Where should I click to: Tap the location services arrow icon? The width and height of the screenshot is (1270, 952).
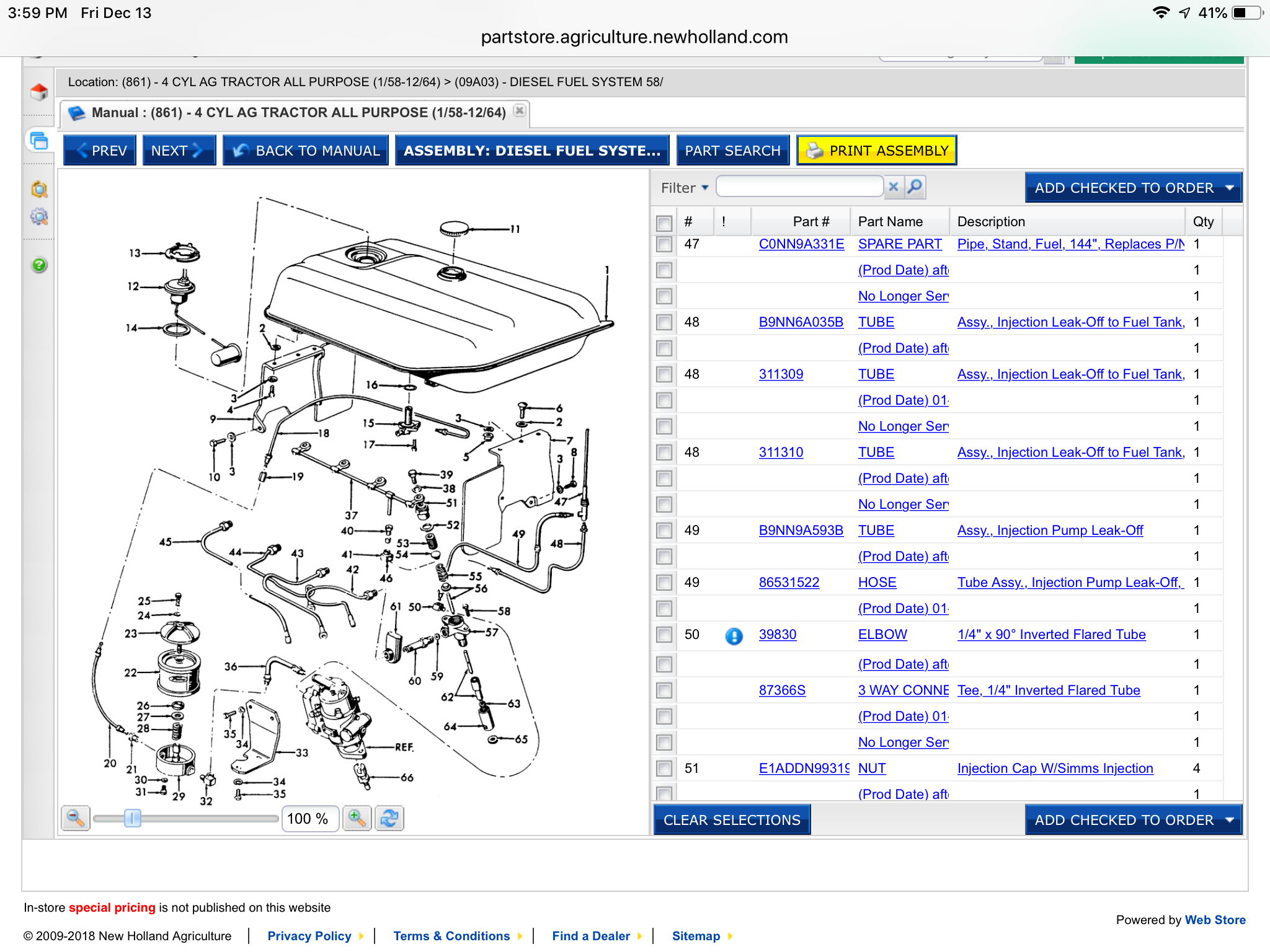click(1184, 12)
